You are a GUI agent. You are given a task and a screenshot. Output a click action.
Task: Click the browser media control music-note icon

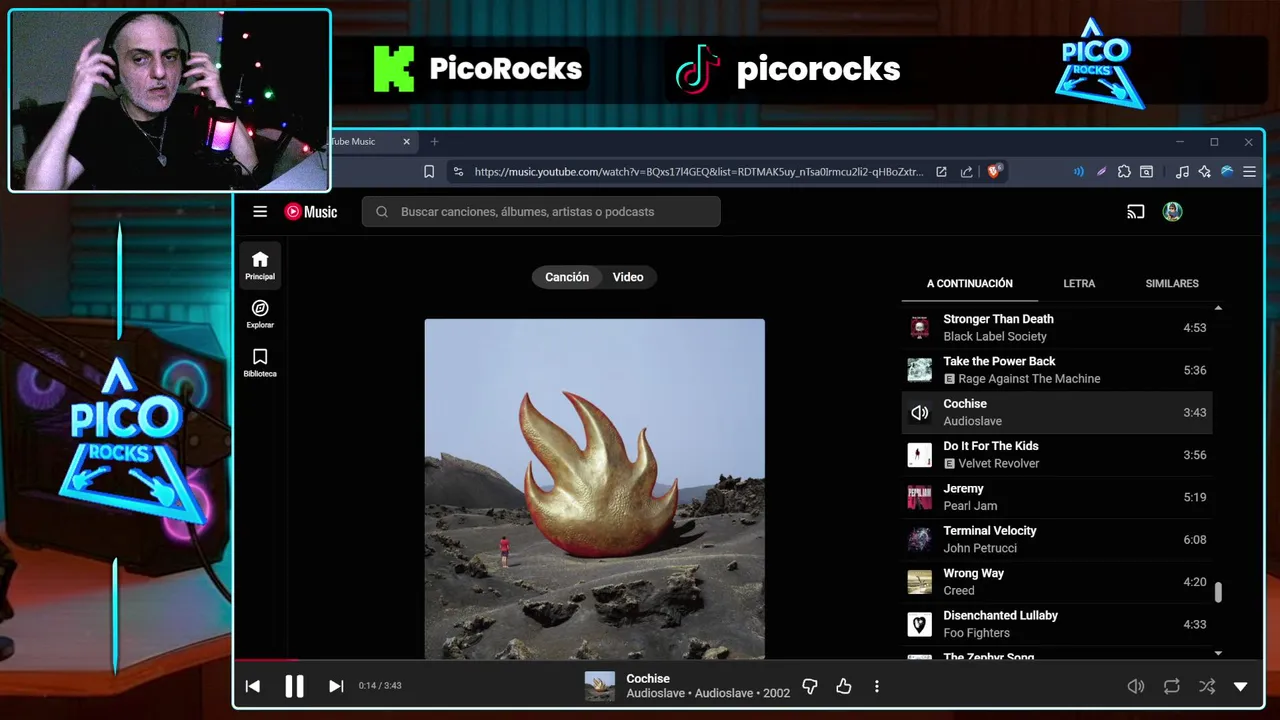(x=1182, y=172)
